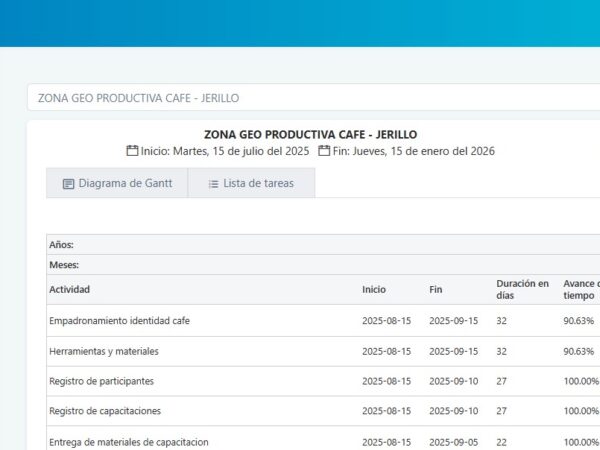Click the Registro de participantes row
Screen dimensions: 600x450
[101, 381]
